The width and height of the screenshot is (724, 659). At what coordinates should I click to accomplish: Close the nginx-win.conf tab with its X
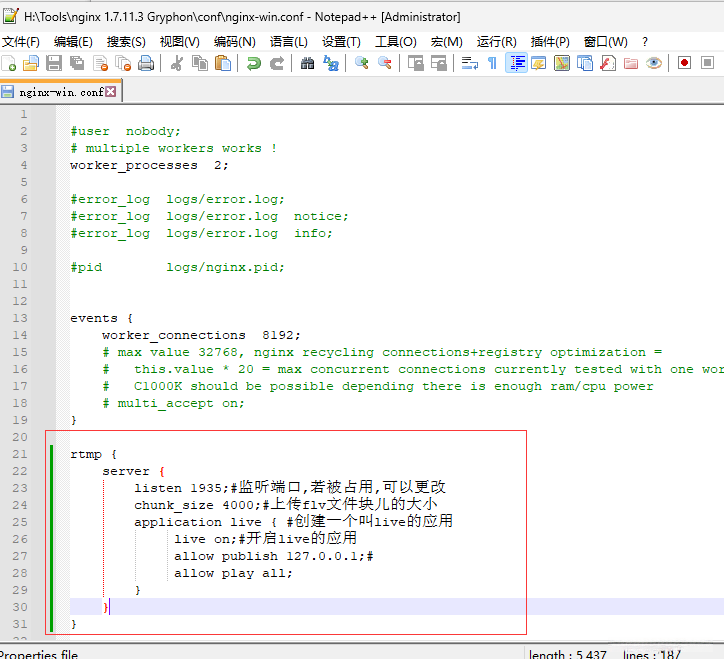tap(111, 92)
